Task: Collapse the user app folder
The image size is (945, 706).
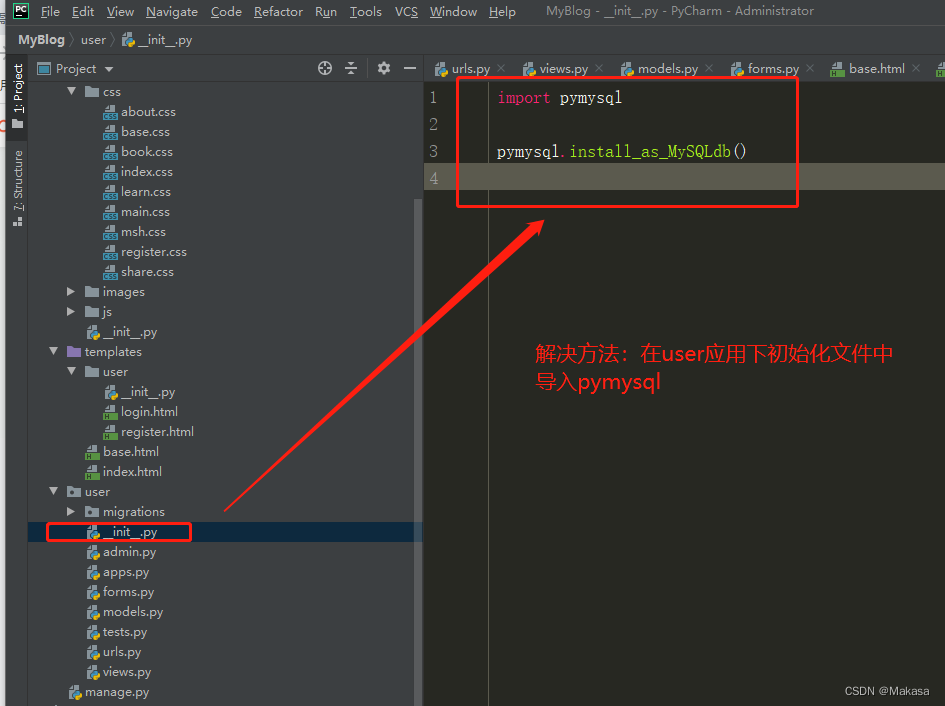Action: tap(54, 491)
